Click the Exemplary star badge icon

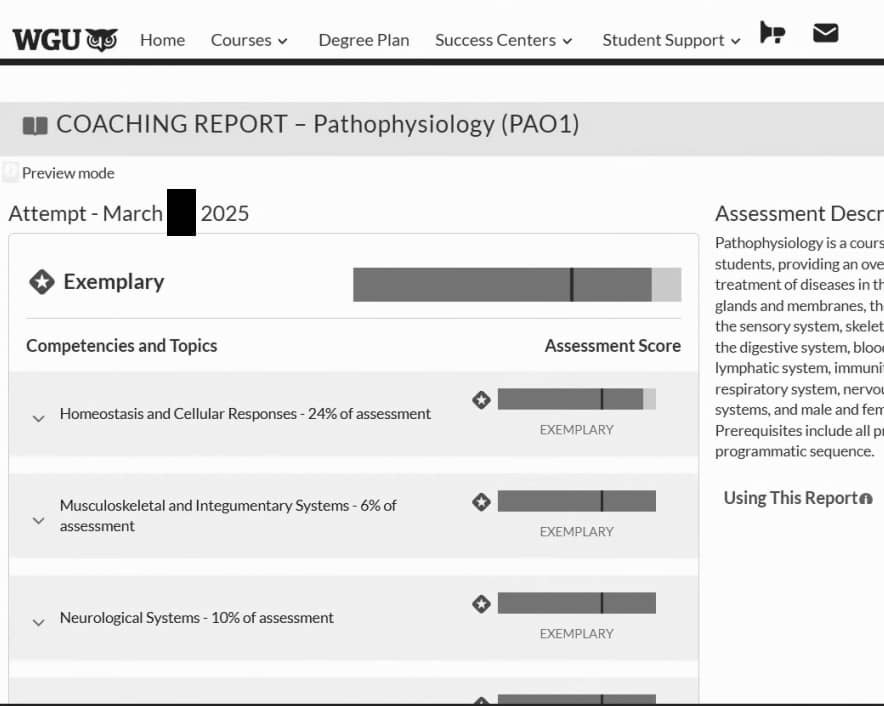coord(42,282)
